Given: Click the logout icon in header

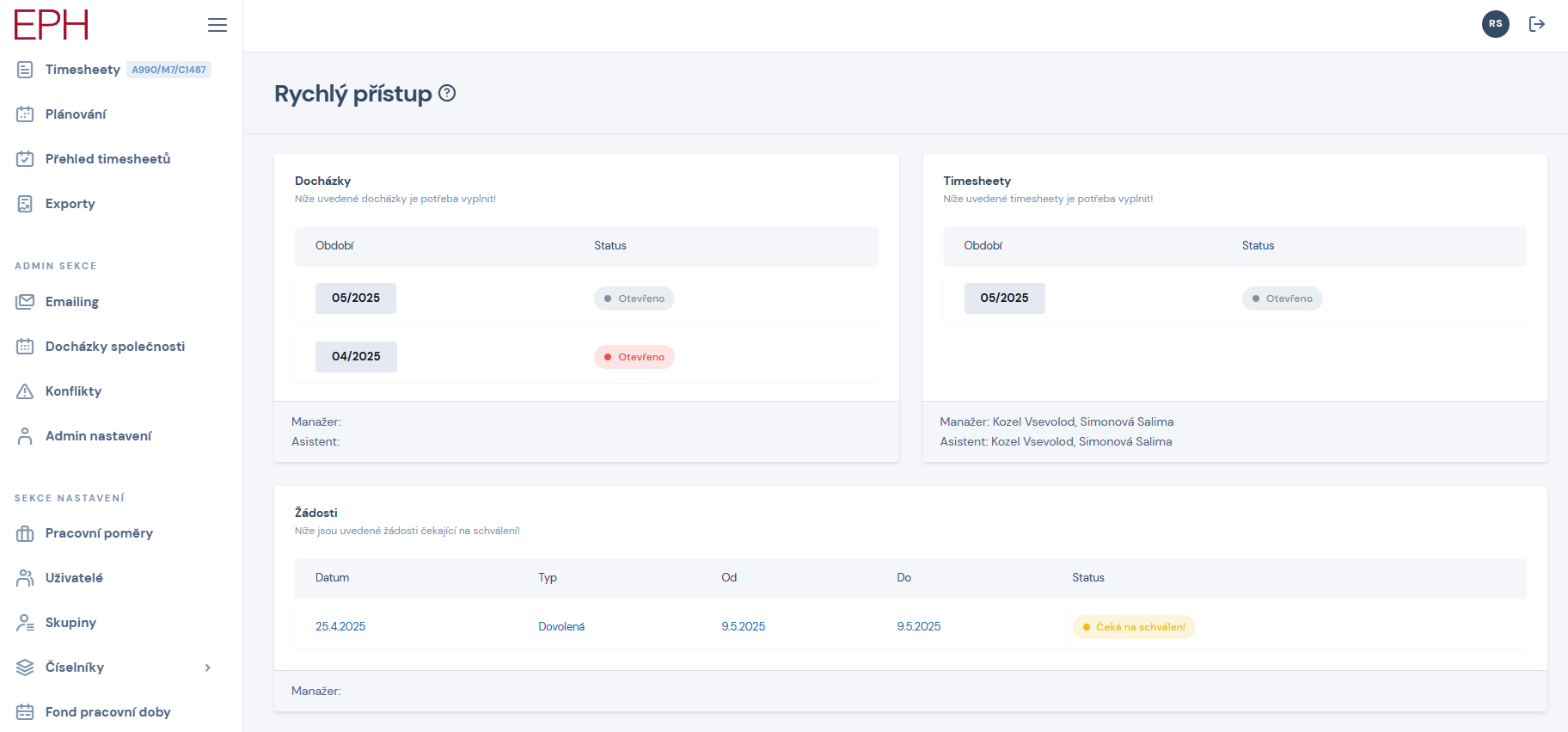Looking at the screenshot, I should click(x=1537, y=24).
